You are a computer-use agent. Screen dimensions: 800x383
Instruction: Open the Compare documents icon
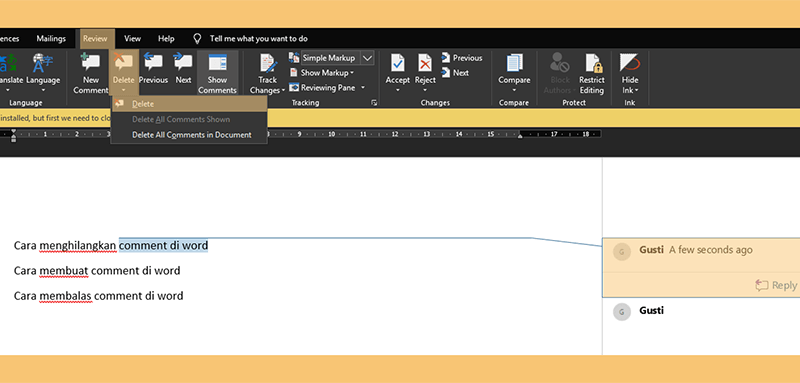click(x=514, y=63)
